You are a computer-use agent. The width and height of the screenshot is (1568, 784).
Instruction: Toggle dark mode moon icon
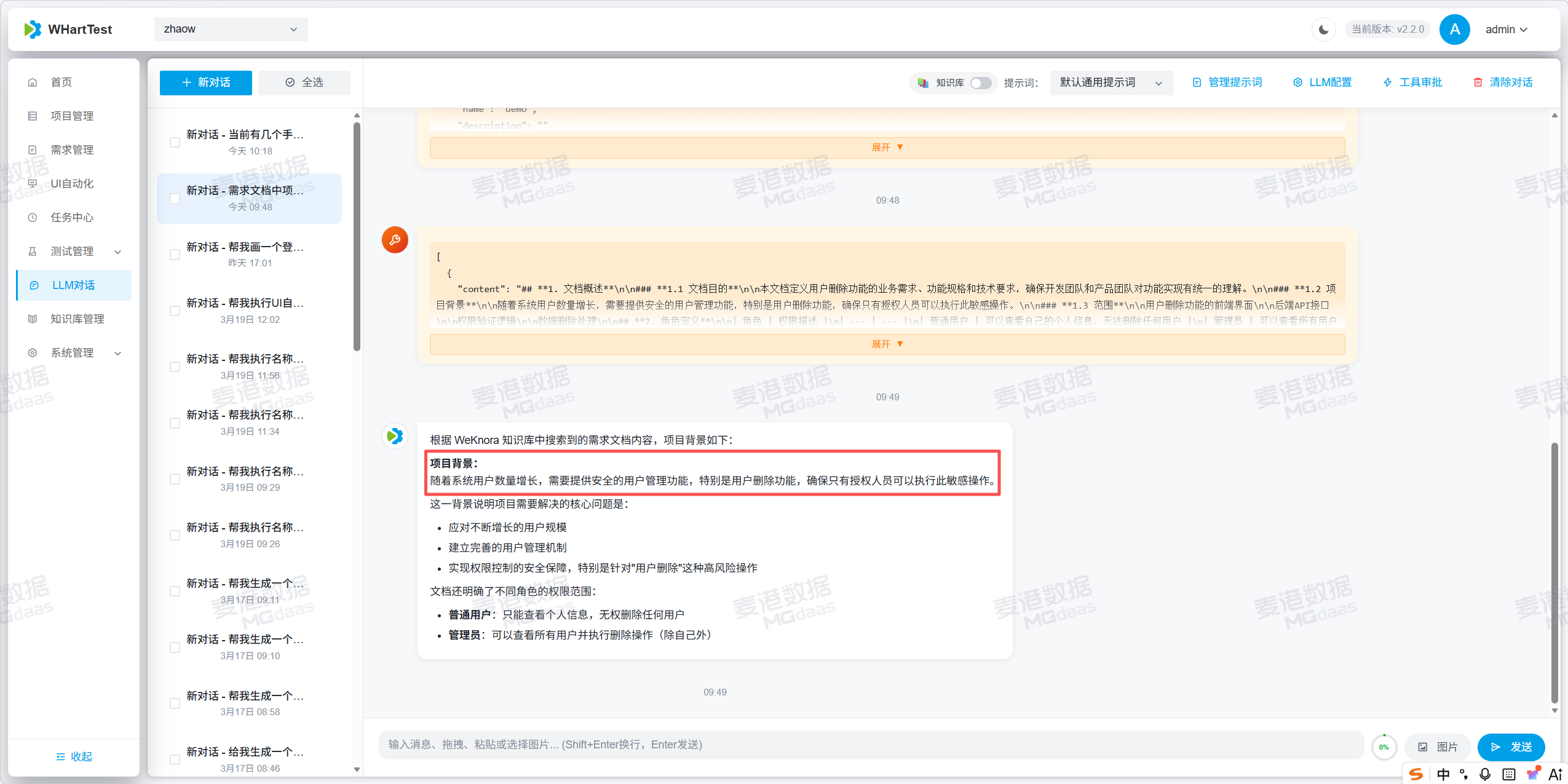(1323, 30)
